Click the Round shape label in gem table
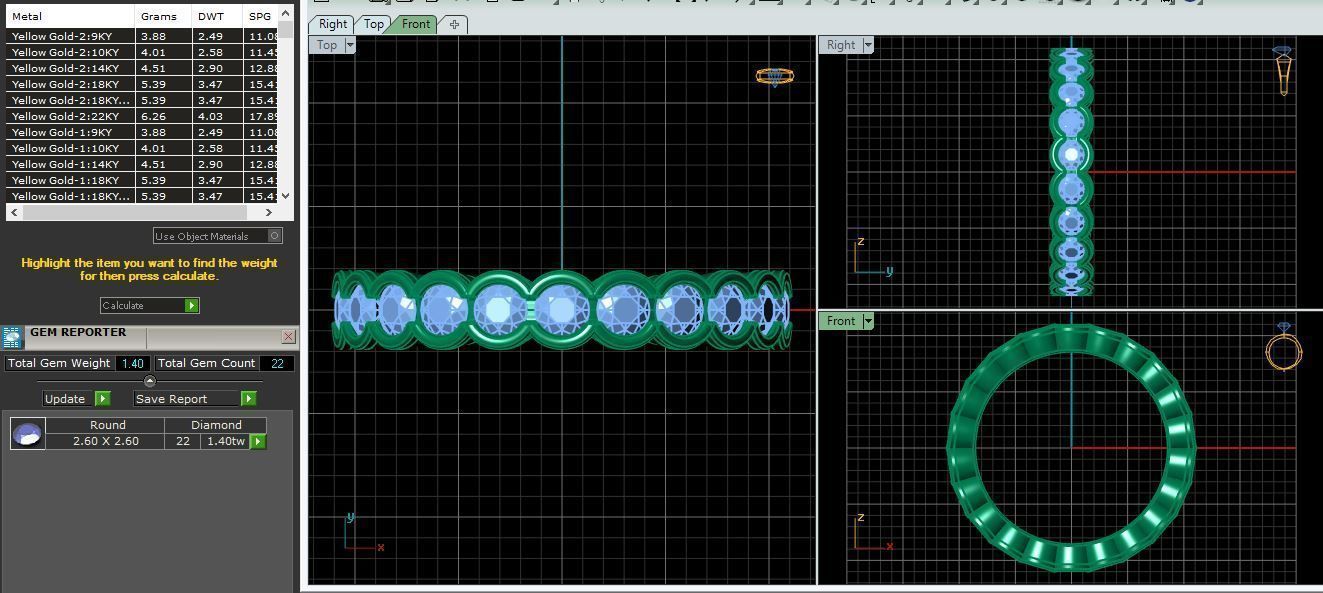The image size is (1323, 593). click(108, 425)
